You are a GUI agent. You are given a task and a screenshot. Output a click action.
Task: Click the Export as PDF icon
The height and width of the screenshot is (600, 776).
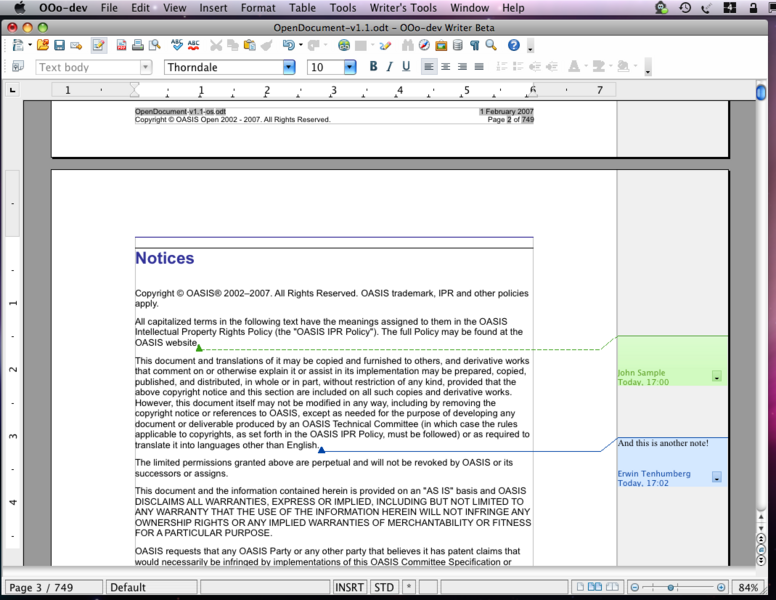122,46
